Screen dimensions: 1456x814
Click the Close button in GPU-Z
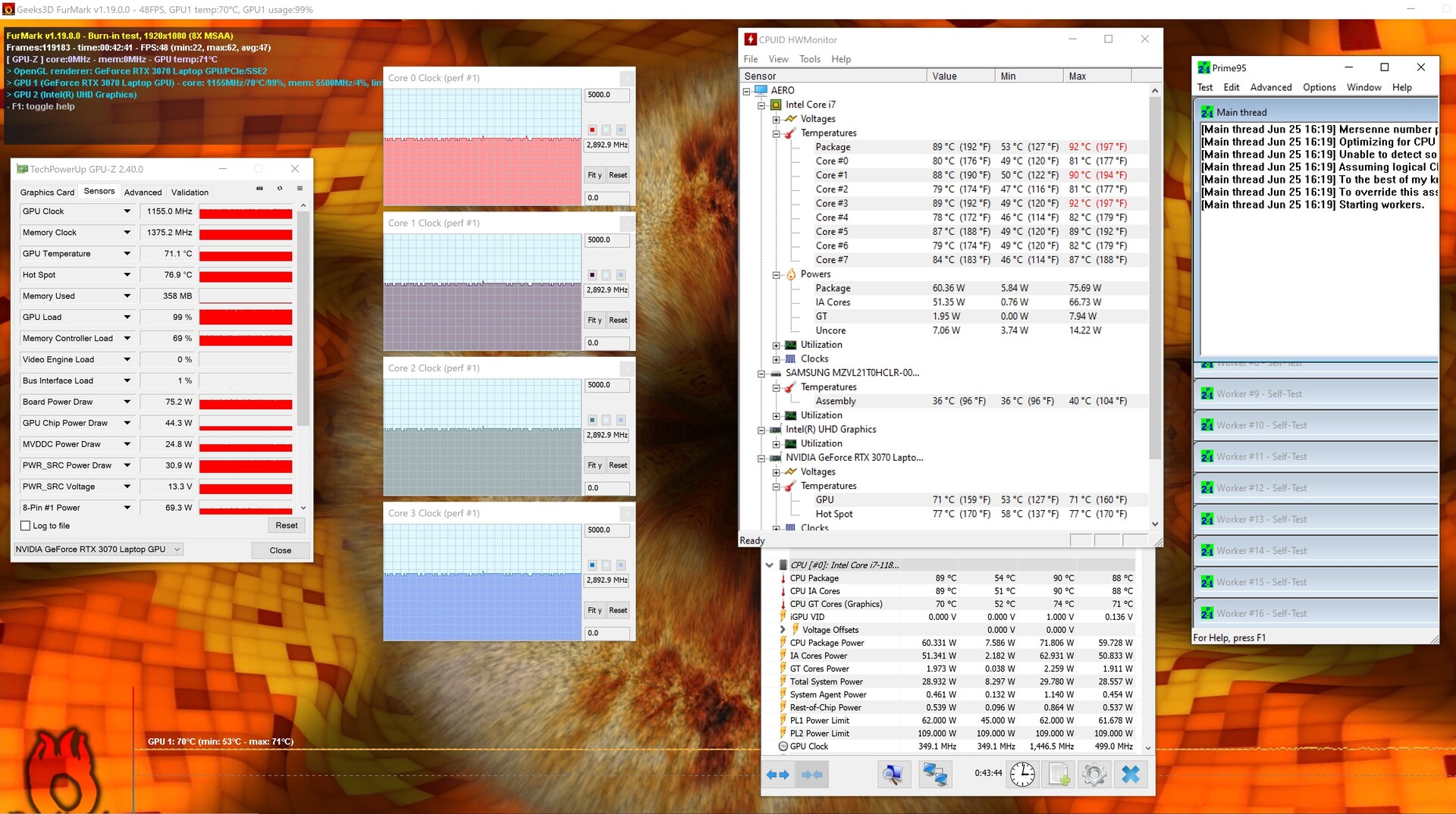click(x=281, y=551)
